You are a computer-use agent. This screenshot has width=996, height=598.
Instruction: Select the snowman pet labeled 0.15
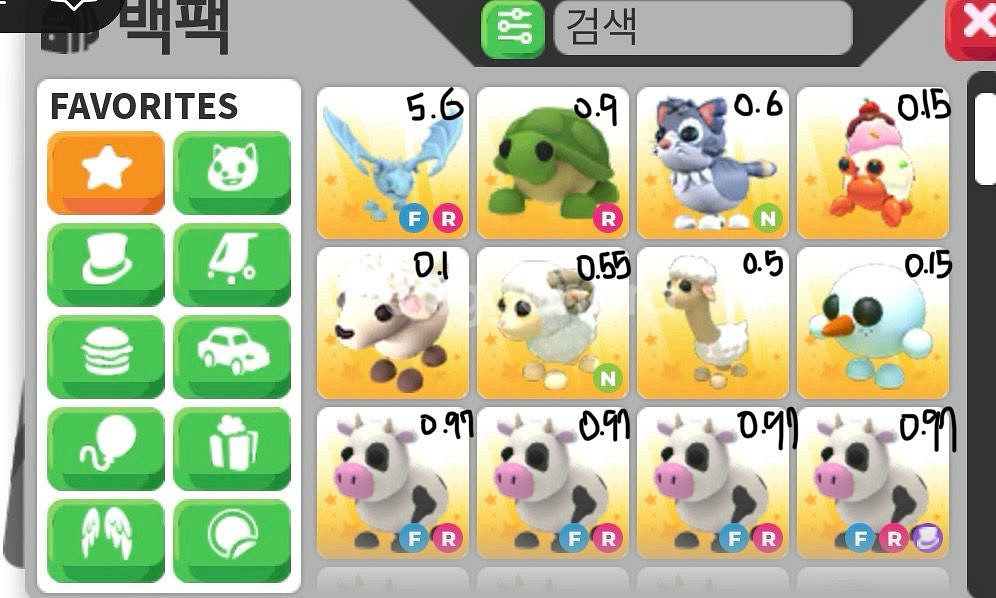(x=873, y=323)
